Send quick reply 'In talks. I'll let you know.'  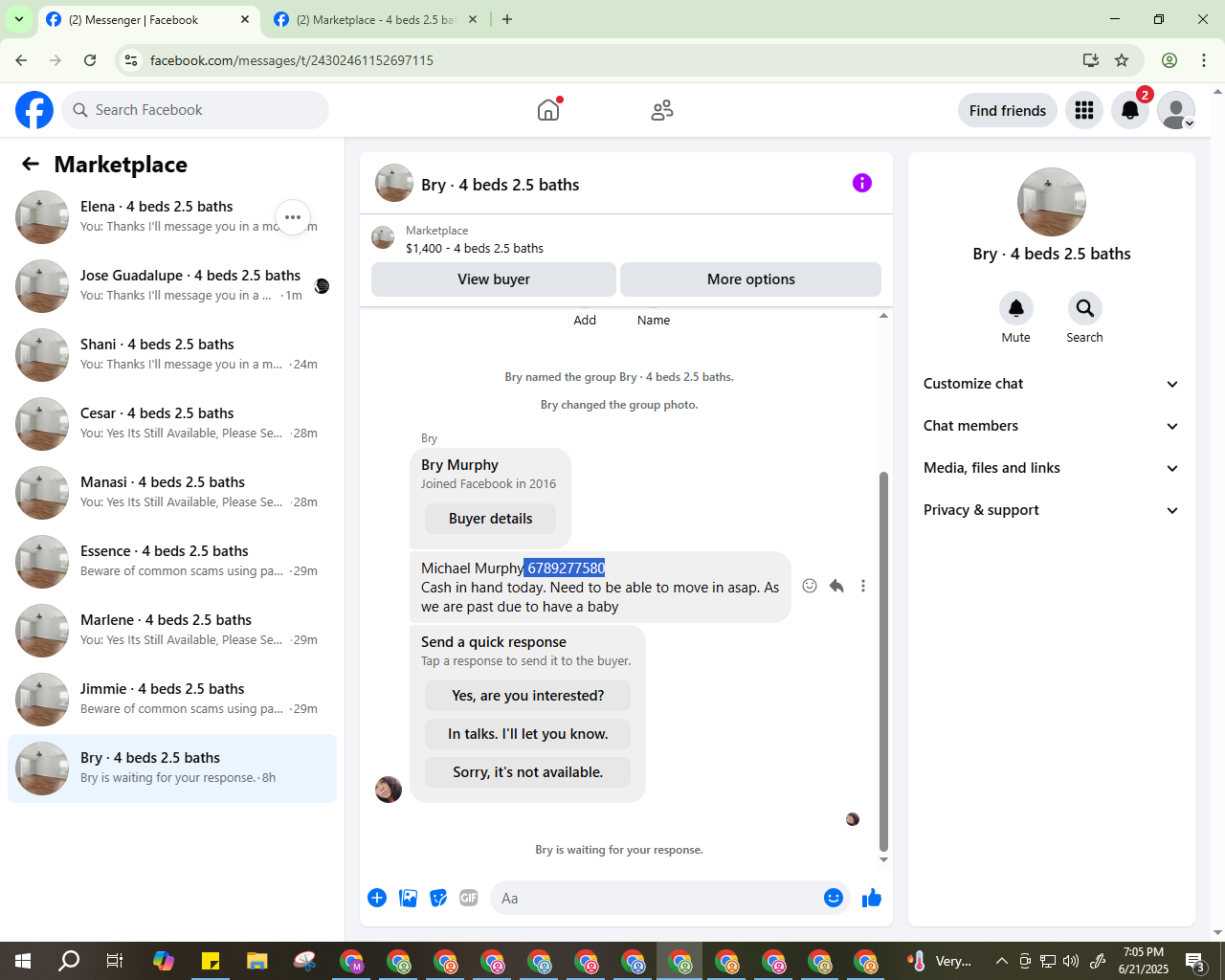(528, 734)
